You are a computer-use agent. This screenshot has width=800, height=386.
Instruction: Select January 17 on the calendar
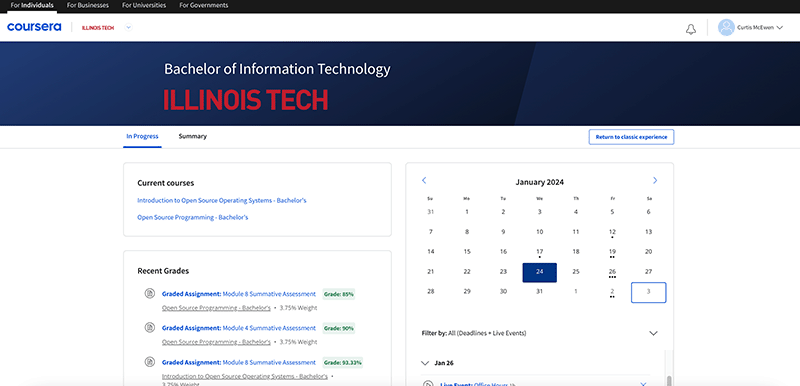pyautogui.click(x=539, y=252)
